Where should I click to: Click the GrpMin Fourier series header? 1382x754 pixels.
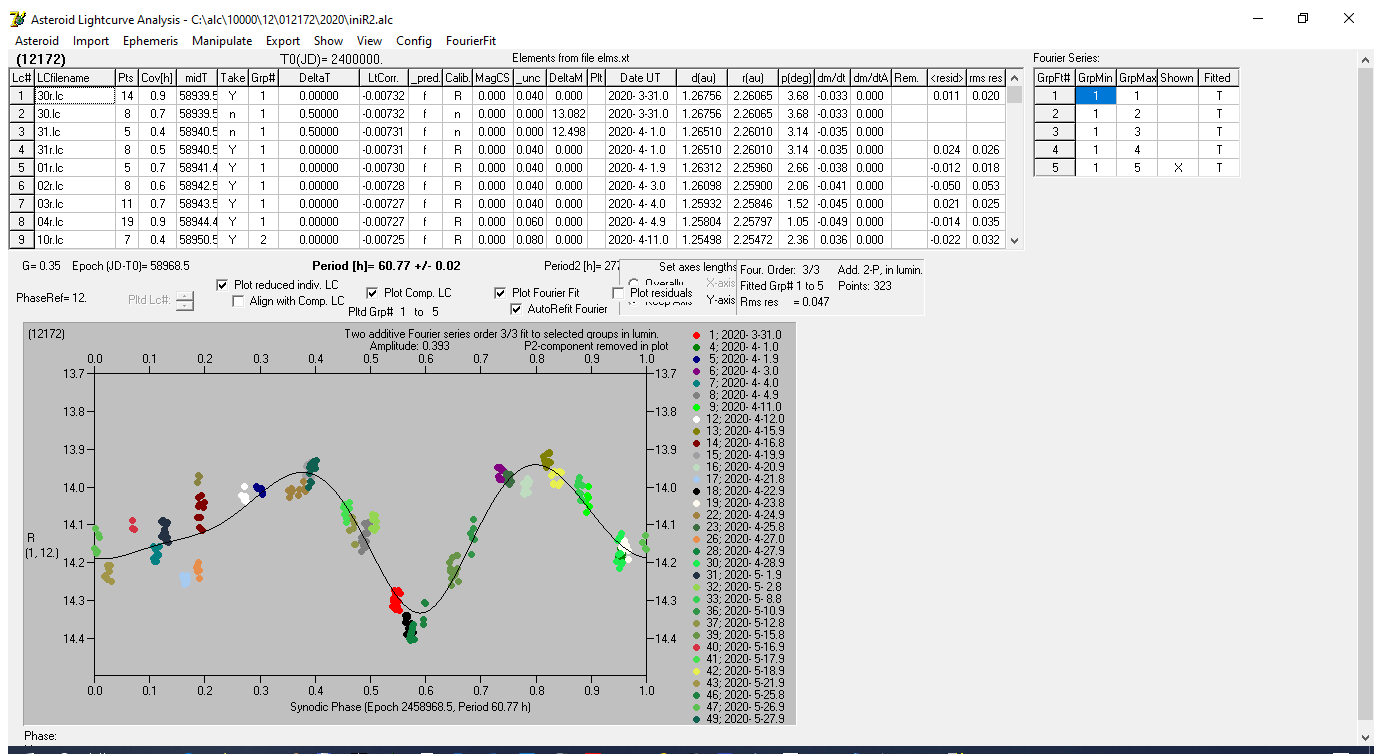pyautogui.click(x=1096, y=77)
